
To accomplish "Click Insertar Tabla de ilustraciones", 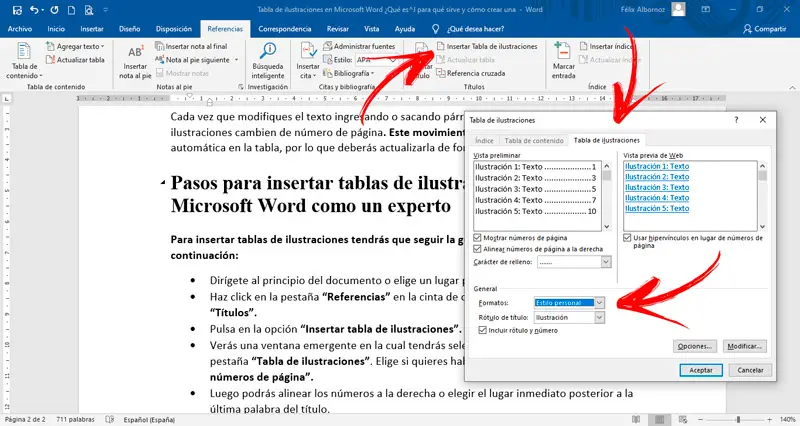I will pos(487,46).
